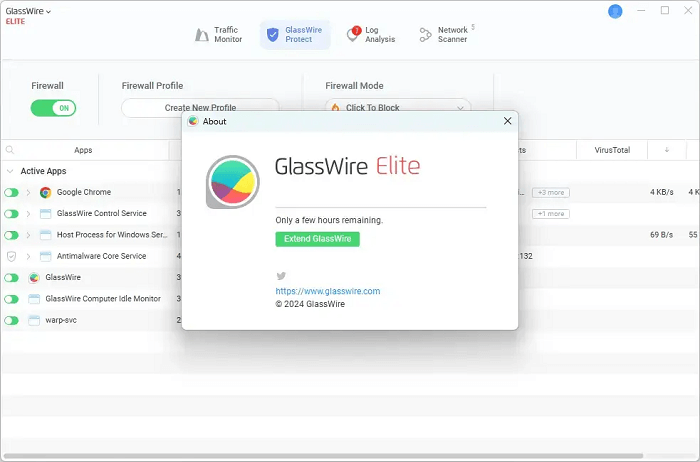Sort by the VirusTotal column header

[x=612, y=150]
